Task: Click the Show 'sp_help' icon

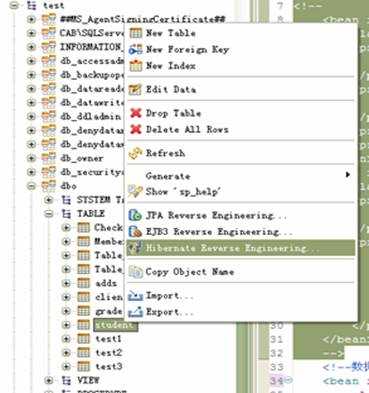Action: pos(135,191)
